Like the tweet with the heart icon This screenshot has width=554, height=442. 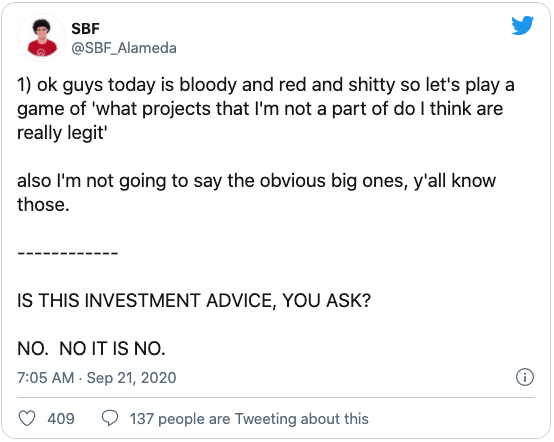point(27,419)
